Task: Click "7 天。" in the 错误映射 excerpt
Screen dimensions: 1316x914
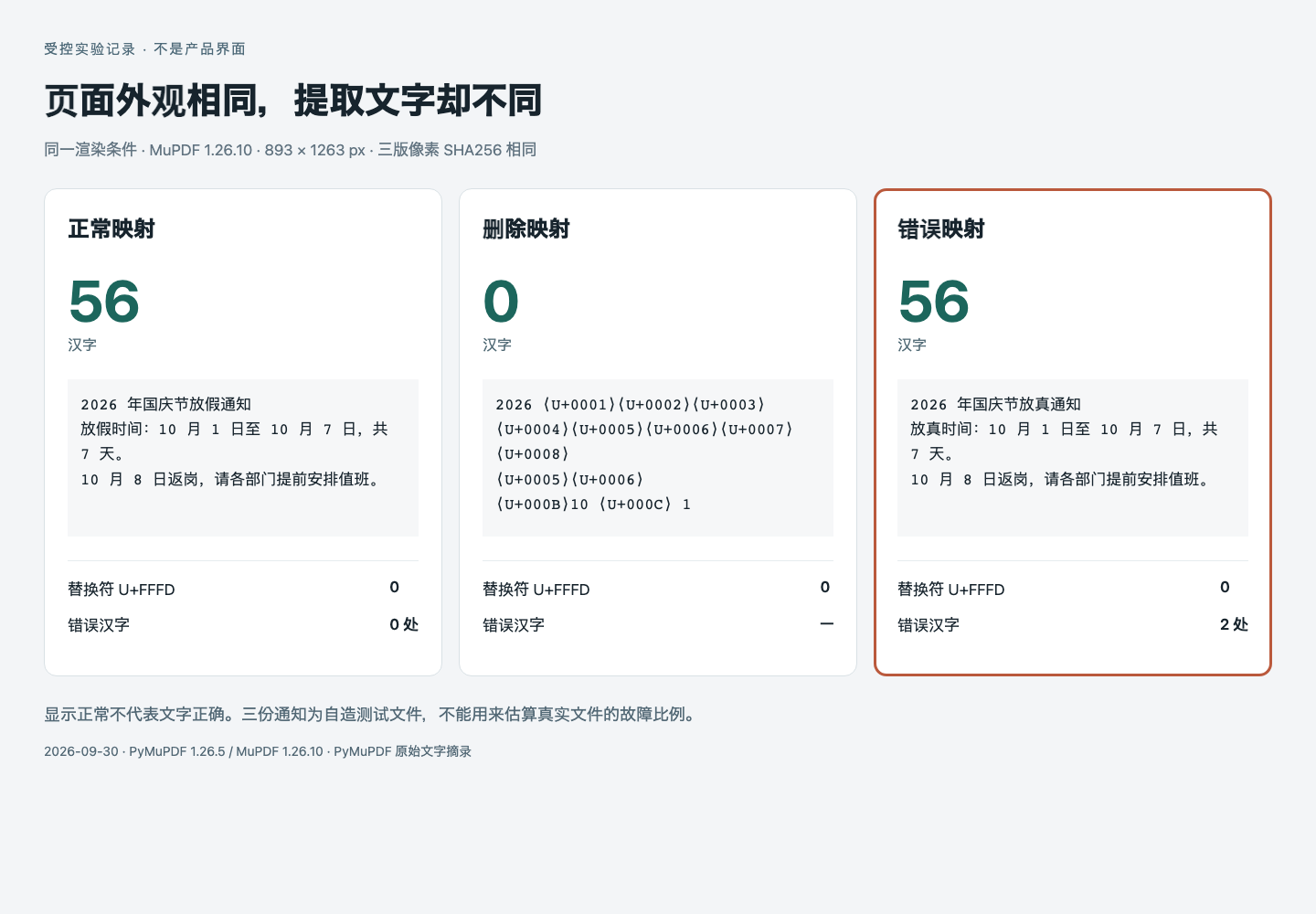Action: pyautogui.click(x=932, y=454)
